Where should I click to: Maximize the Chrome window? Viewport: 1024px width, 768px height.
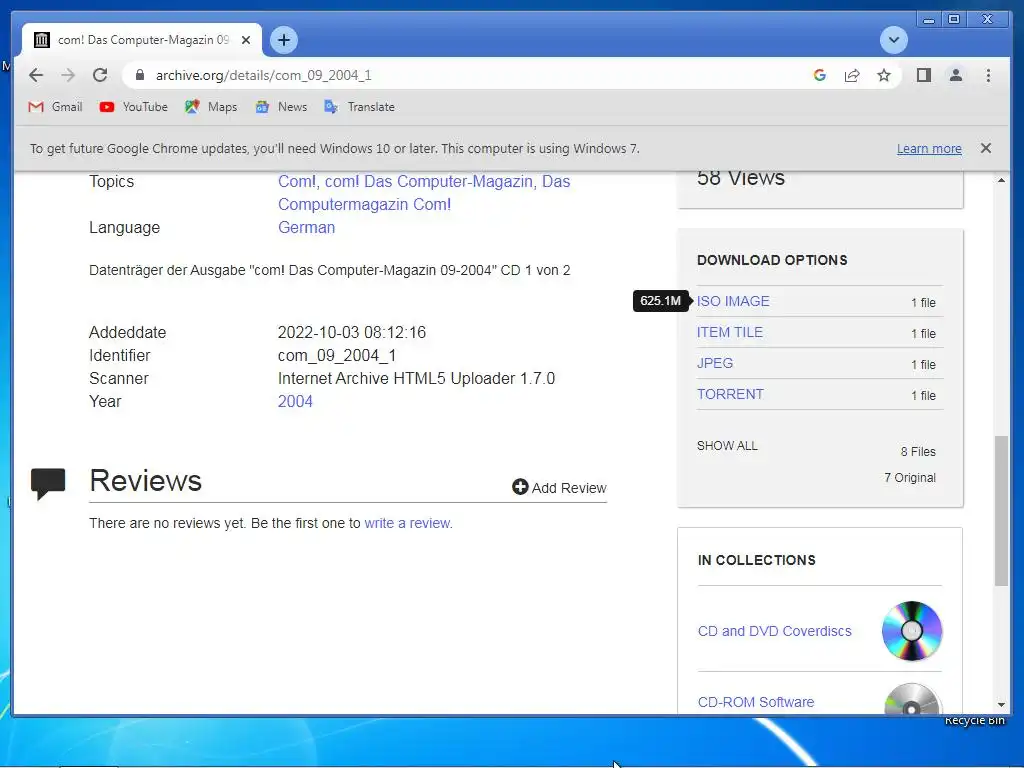(x=954, y=20)
